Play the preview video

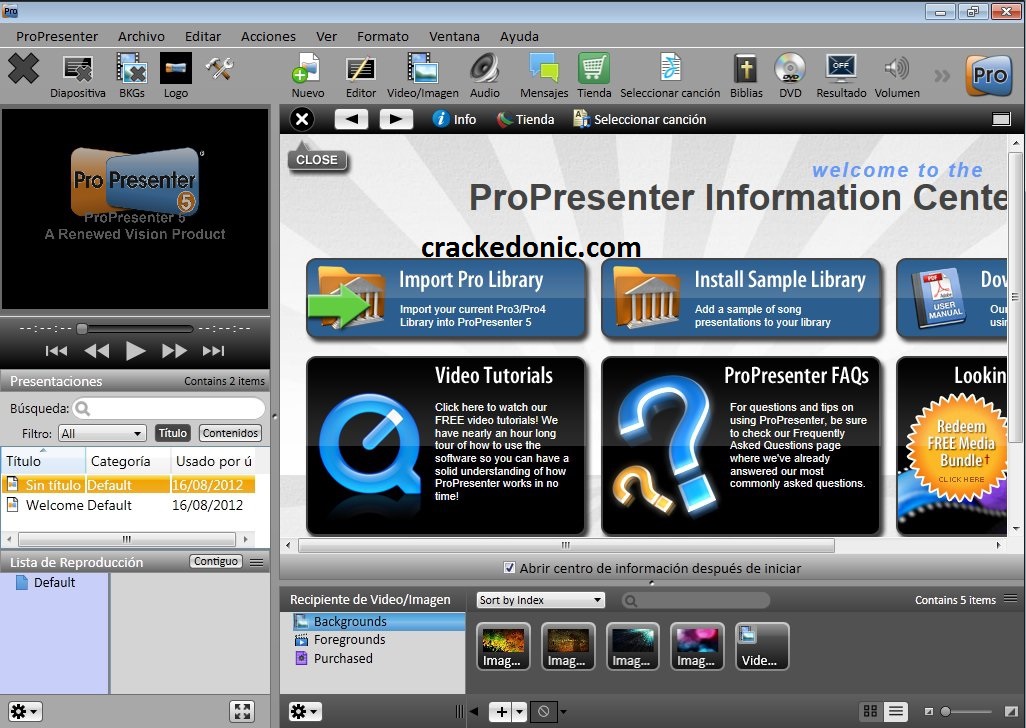(x=135, y=351)
